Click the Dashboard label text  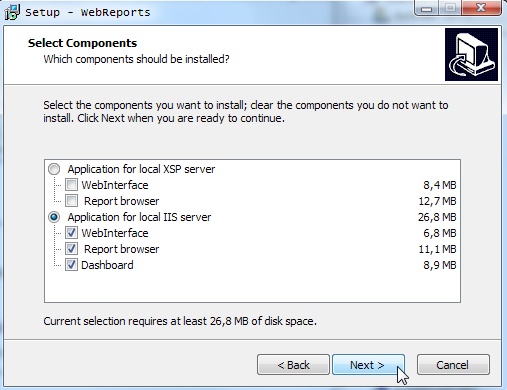[x=107, y=265]
